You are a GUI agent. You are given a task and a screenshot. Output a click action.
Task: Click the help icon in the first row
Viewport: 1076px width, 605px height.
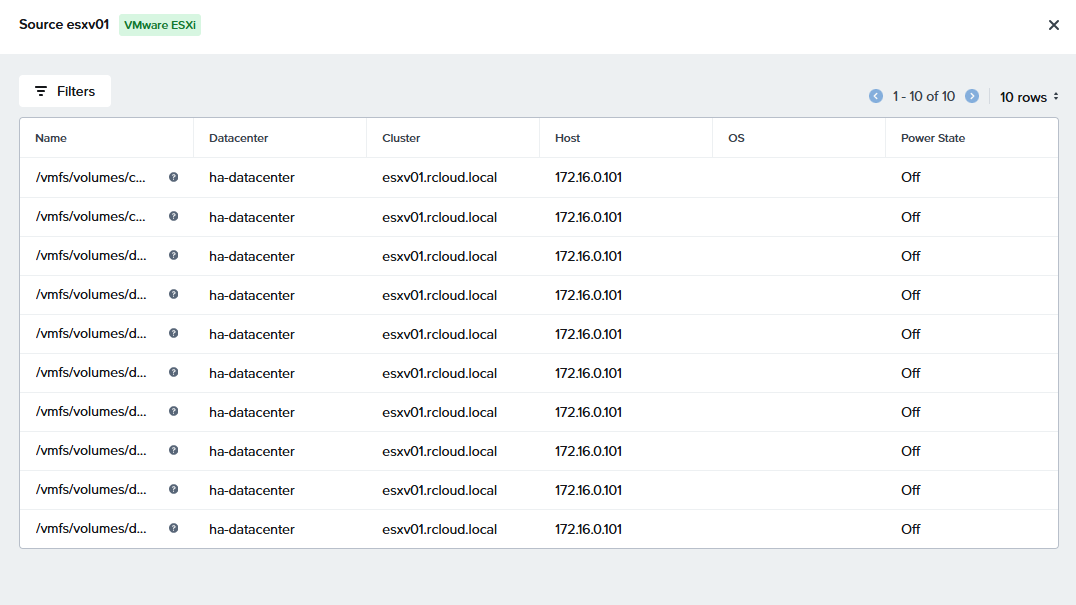174,177
